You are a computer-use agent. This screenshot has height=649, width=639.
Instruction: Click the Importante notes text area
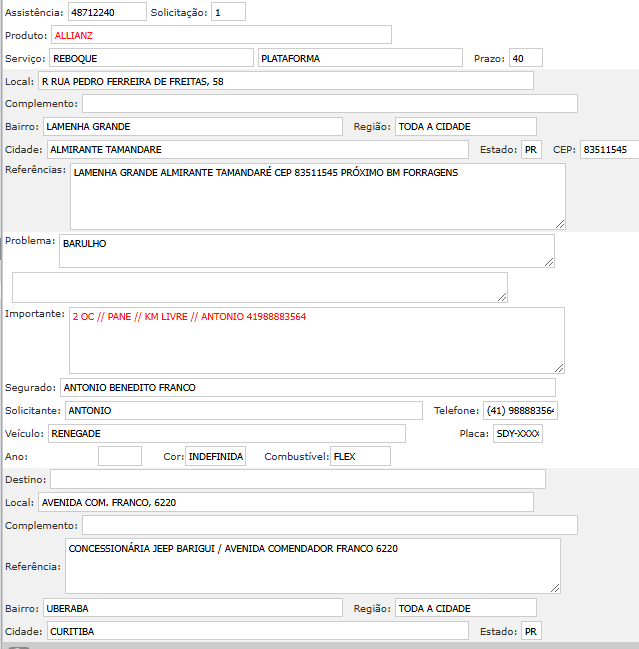[x=316, y=340]
